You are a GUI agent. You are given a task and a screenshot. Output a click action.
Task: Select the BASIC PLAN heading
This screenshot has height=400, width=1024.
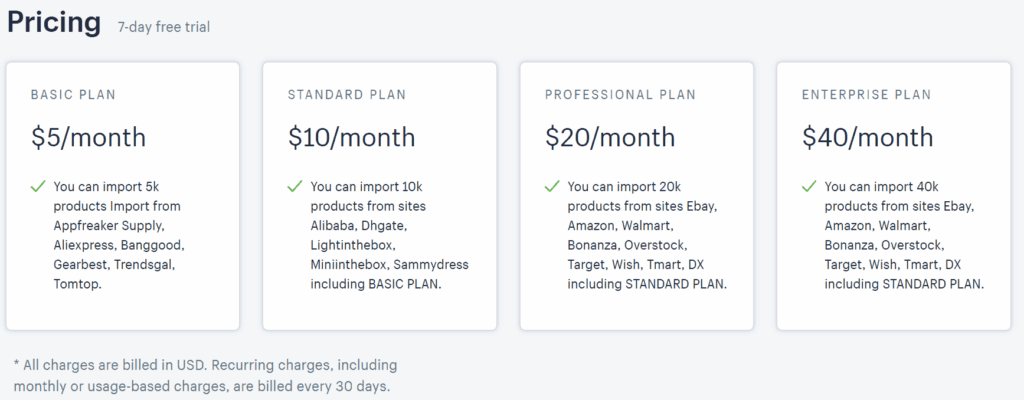(73, 95)
